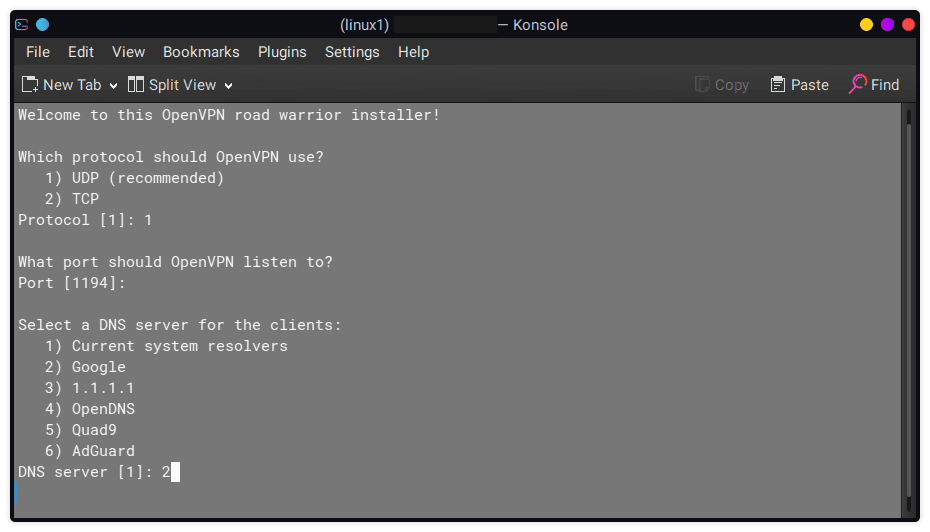
Task: Click the '(linux1) — Konsole' window title
Action: coord(454,25)
